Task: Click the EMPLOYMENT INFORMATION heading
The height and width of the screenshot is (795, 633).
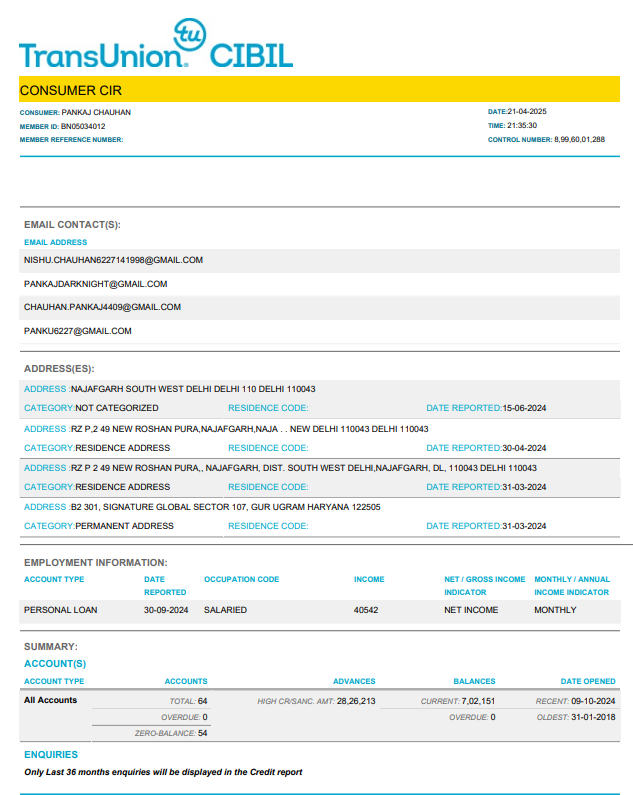Action: tap(96, 563)
